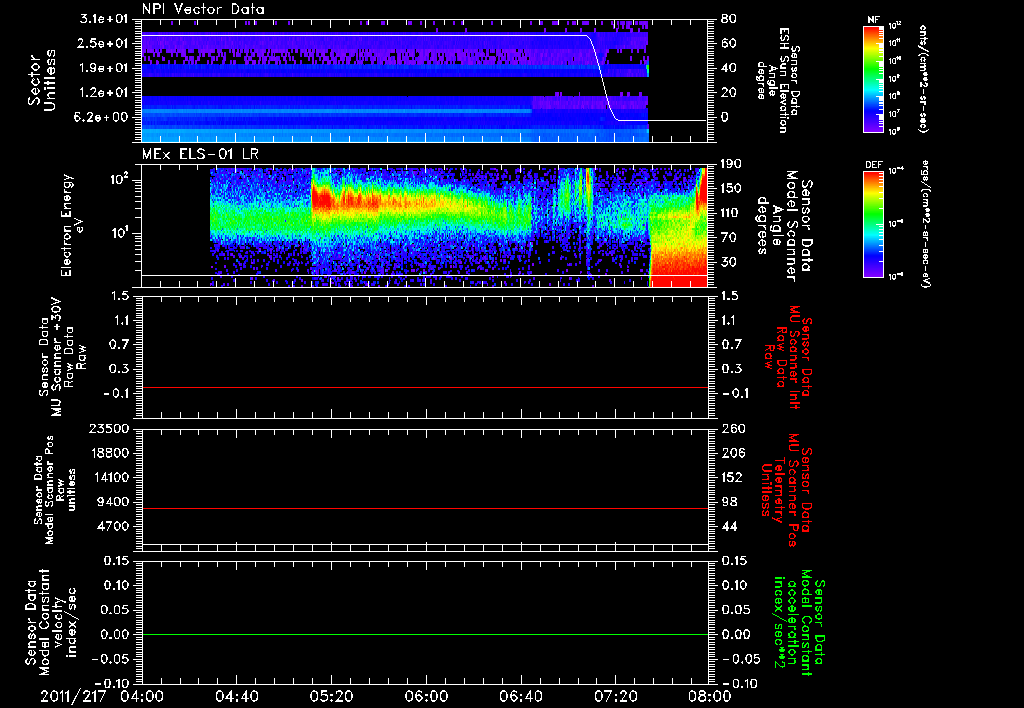This screenshot has width=1024, height=708.
Task: Click the 150 scanner angle tick label
Action: coord(732,188)
